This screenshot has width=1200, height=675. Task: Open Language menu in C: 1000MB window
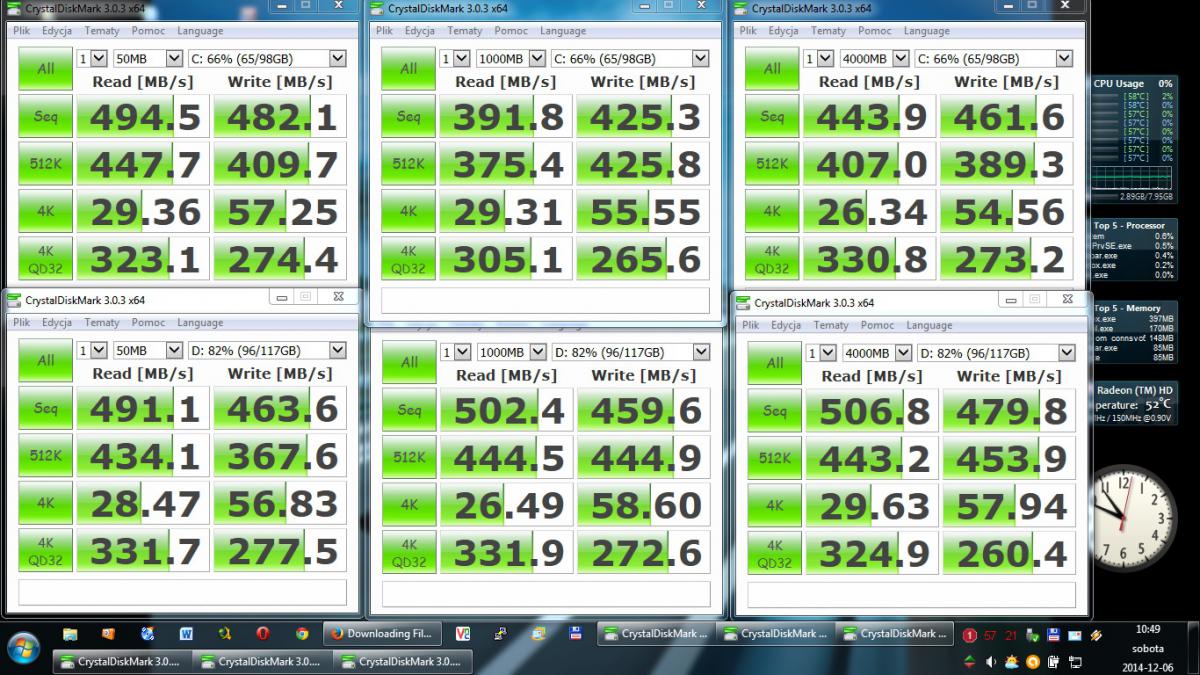click(x=564, y=31)
